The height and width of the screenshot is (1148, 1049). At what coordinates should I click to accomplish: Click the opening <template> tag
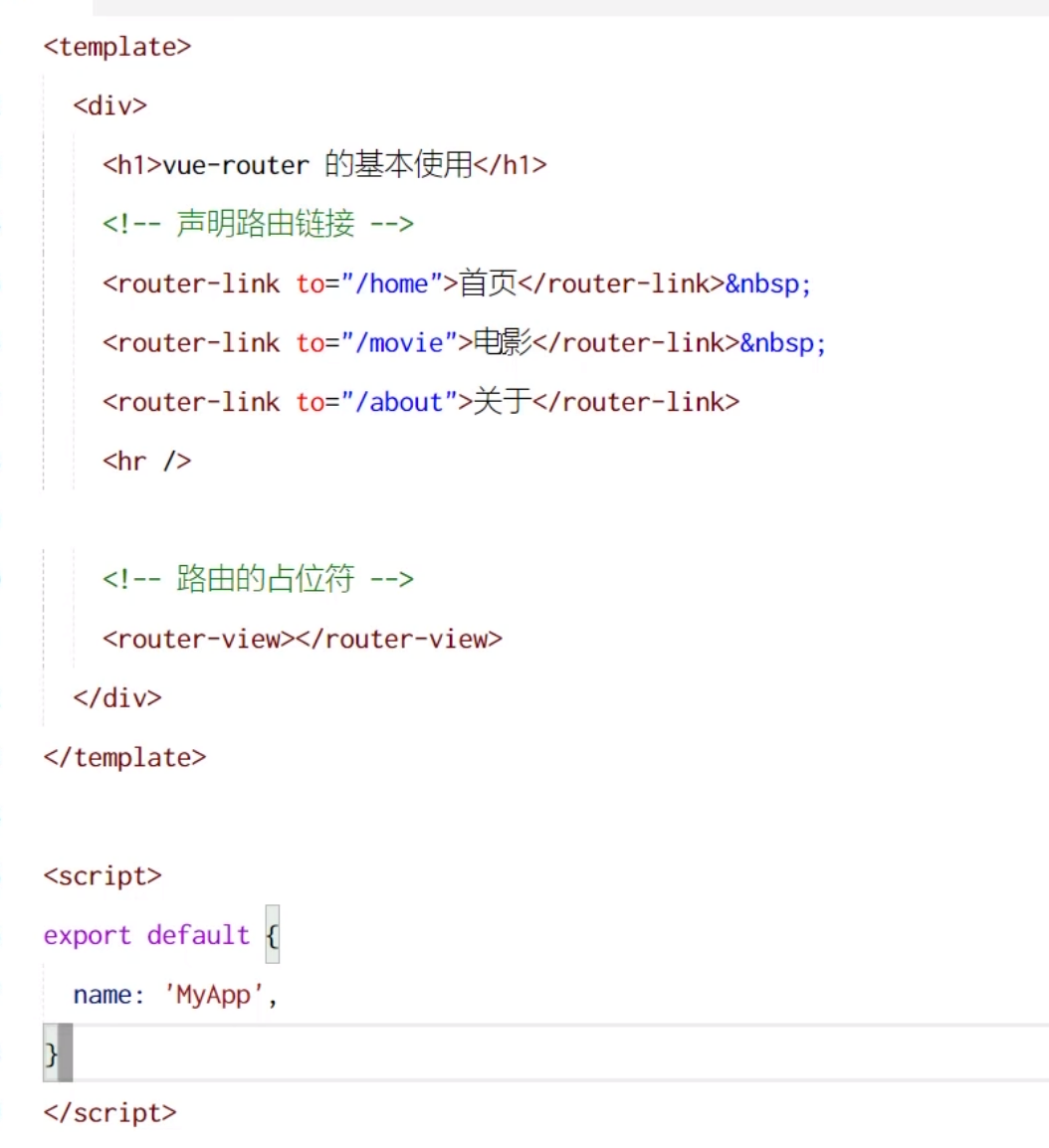click(117, 47)
